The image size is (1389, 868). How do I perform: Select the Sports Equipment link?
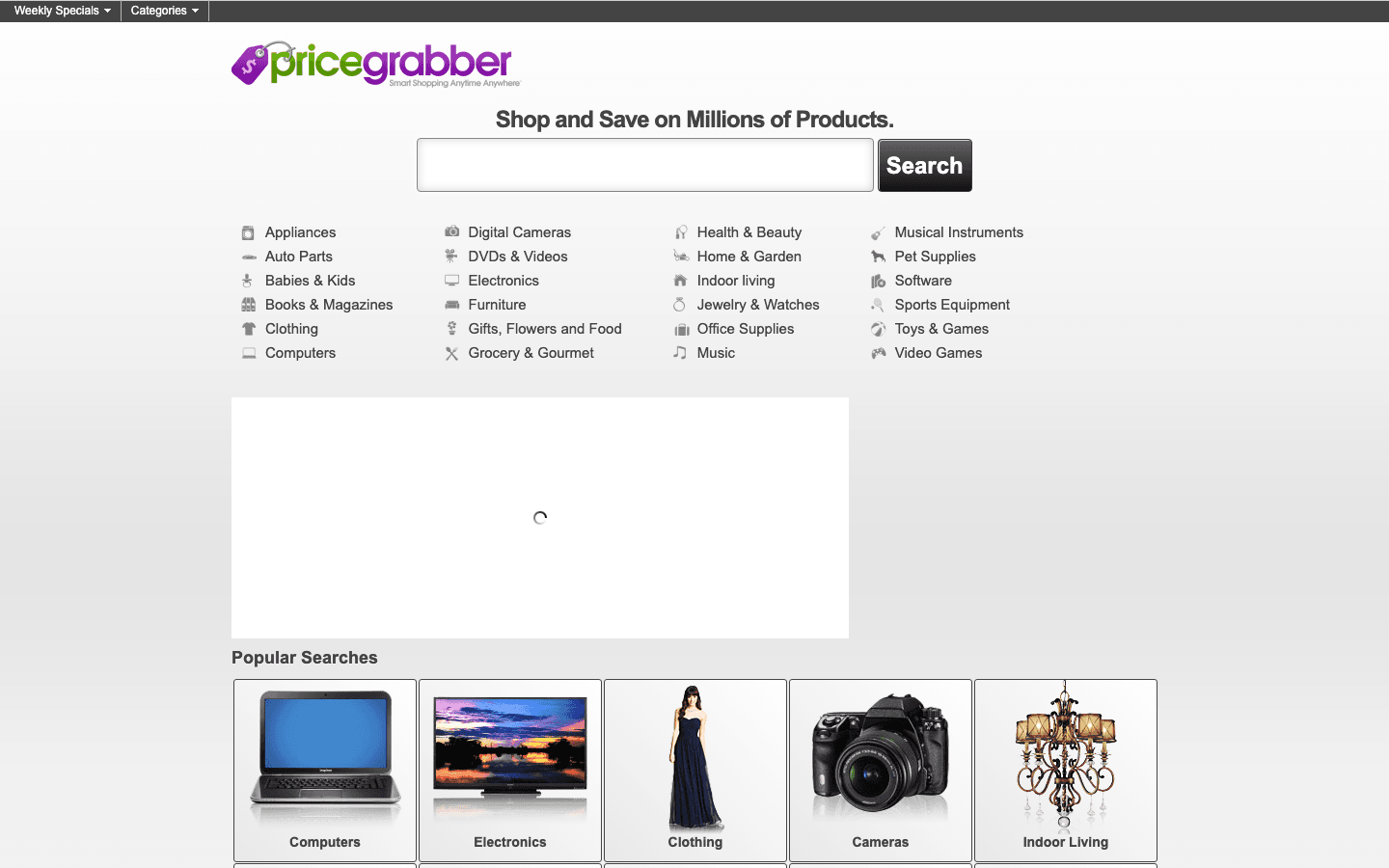[x=950, y=305]
